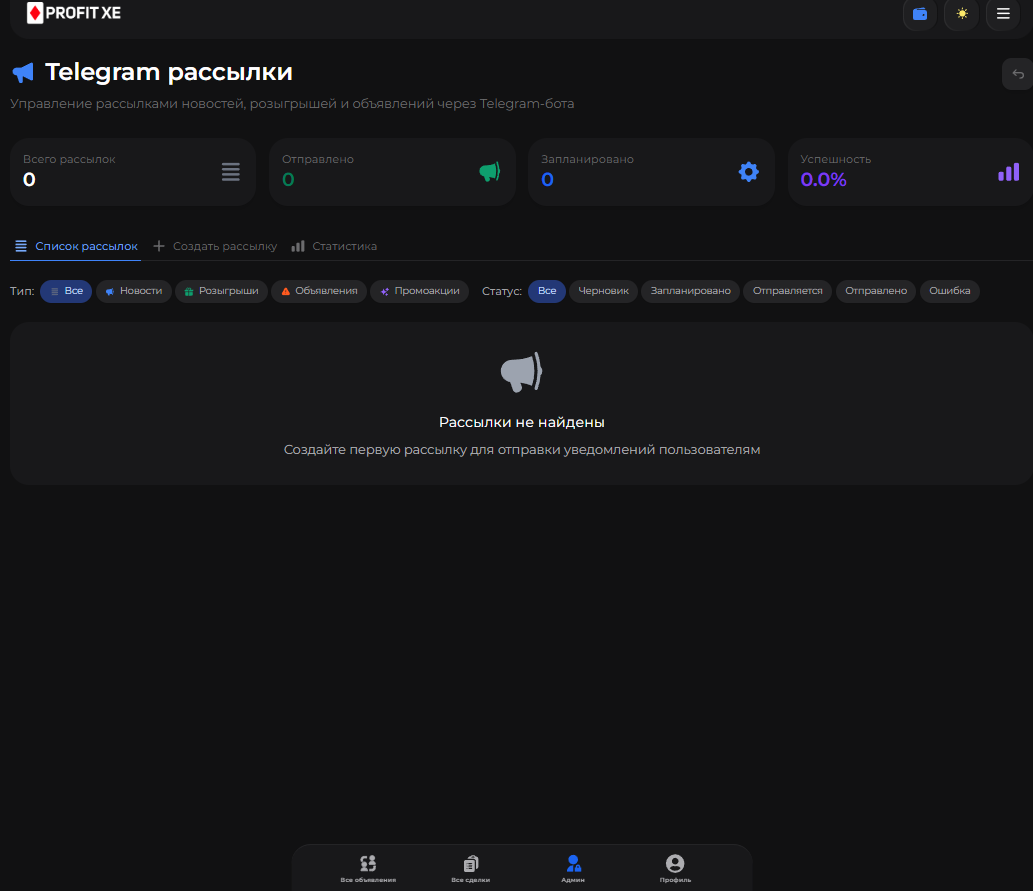Filter type by Розыгрыши
This screenshot has width=1033, height=891.
click(x=221, y=291)
